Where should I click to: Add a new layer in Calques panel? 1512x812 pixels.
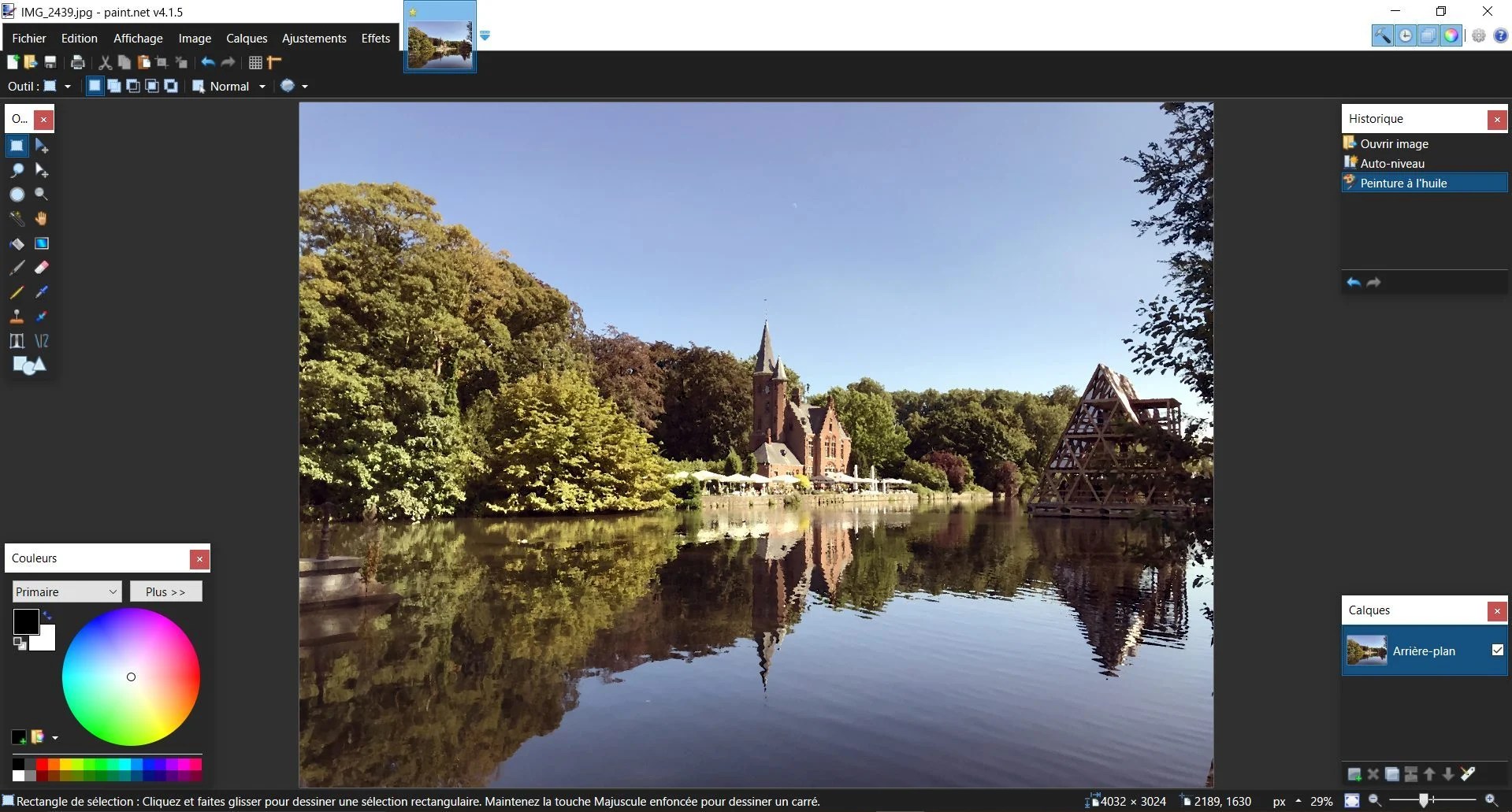(x=1353, y=774)
